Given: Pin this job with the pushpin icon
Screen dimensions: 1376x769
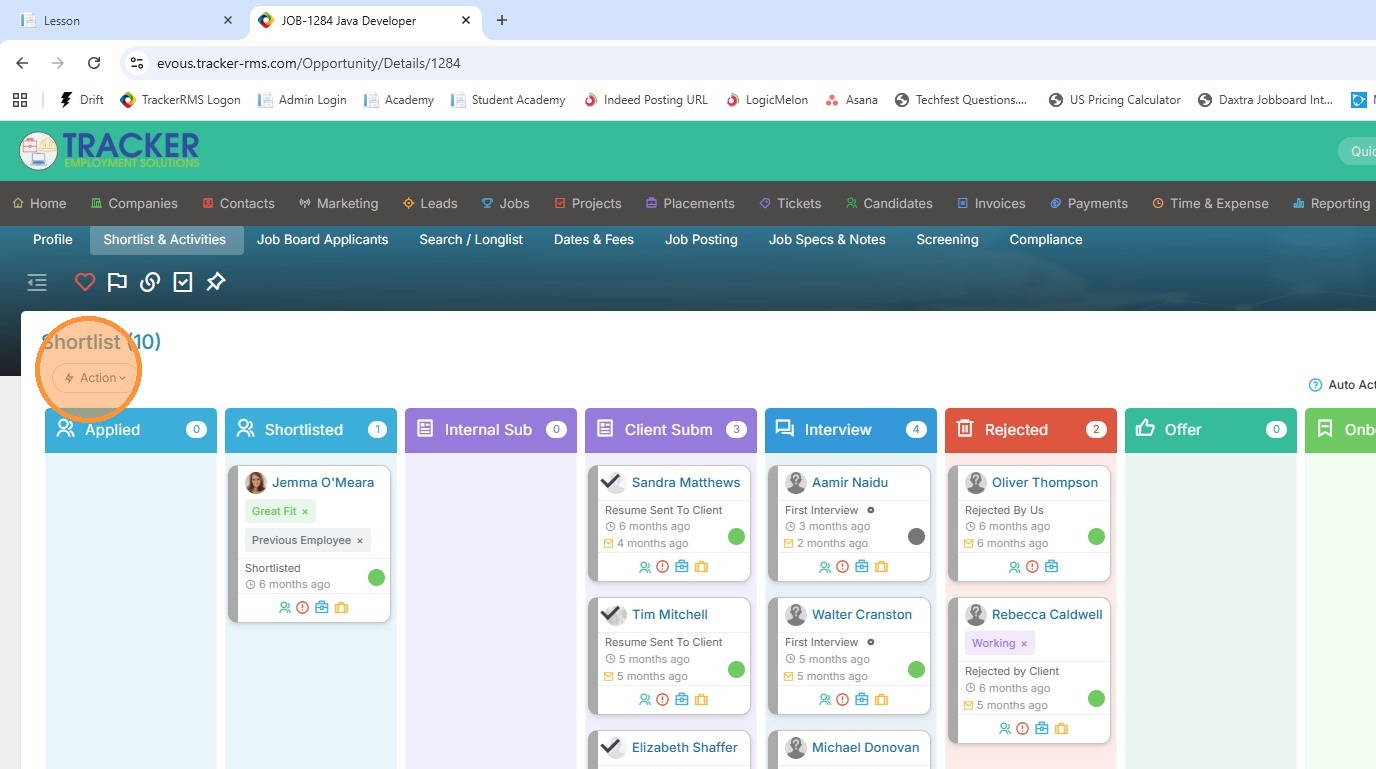Looking at the screenshot, I should click(215, 282).
